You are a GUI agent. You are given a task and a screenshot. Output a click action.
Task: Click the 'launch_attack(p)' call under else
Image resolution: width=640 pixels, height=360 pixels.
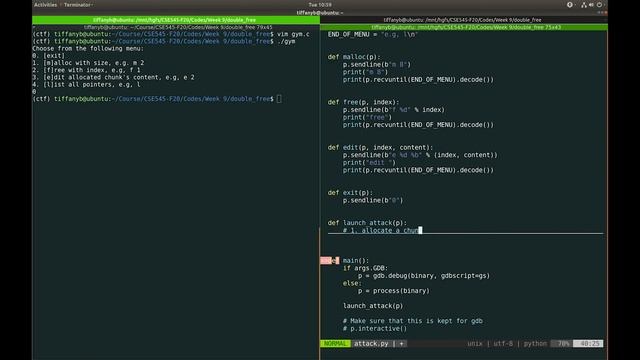373,306
